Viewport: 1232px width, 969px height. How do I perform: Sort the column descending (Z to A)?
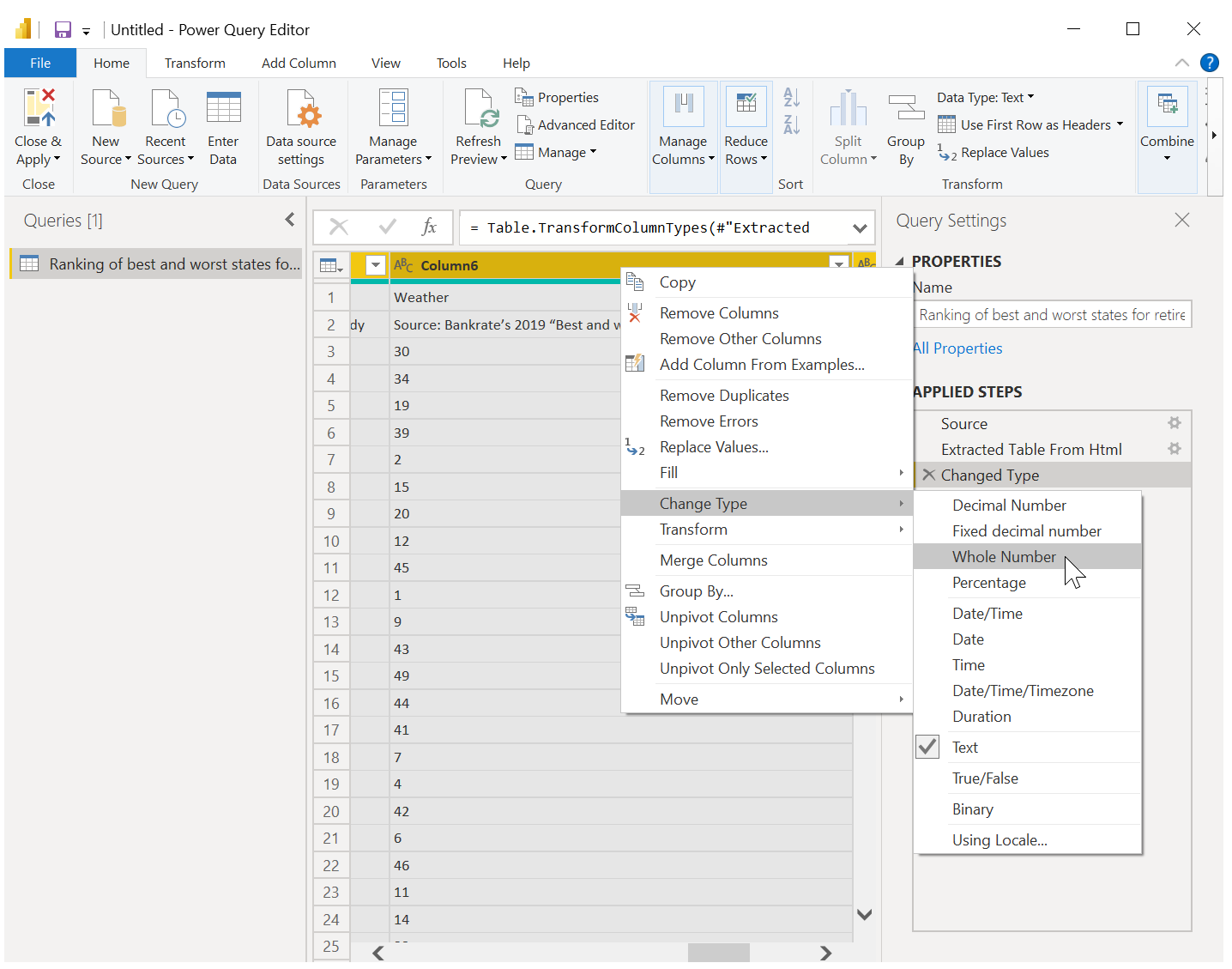pos(791,124)
